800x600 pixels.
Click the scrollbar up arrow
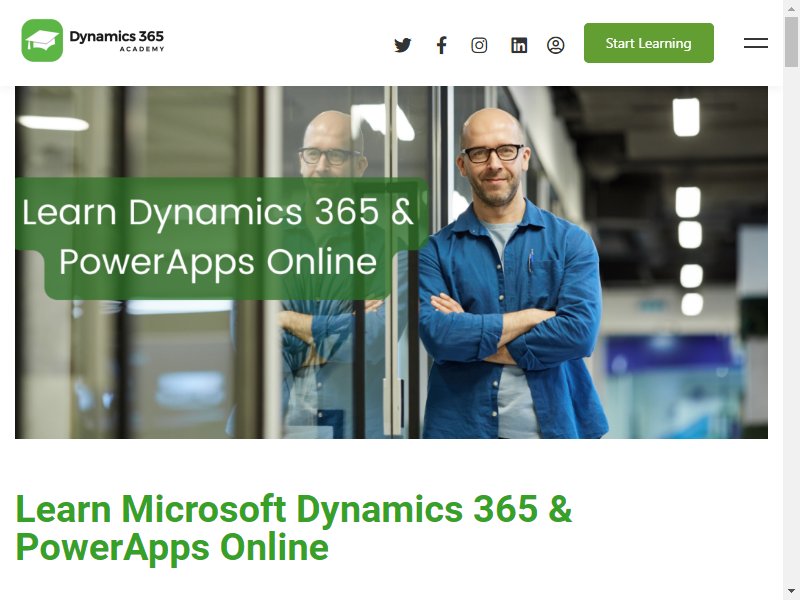791,8
